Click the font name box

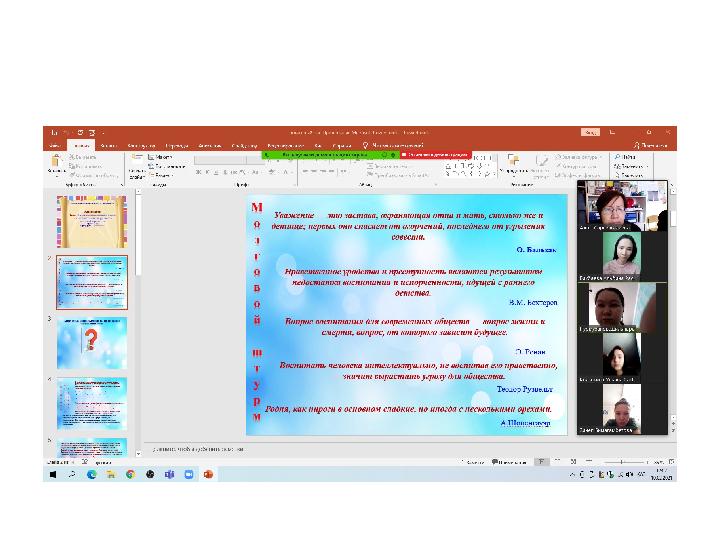point(220,160)
